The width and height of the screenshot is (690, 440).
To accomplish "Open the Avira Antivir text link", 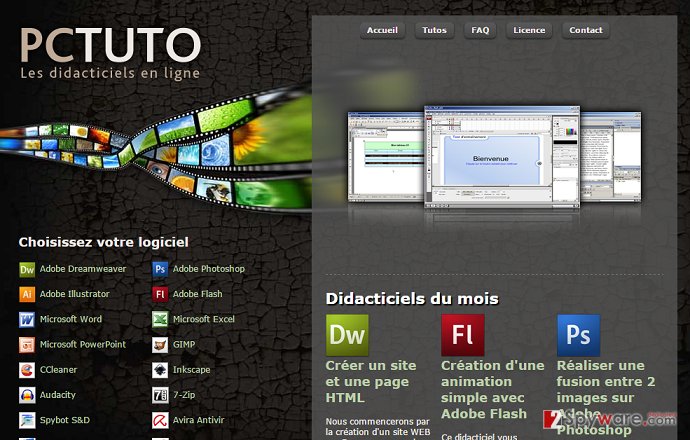I will click(198, 420).
